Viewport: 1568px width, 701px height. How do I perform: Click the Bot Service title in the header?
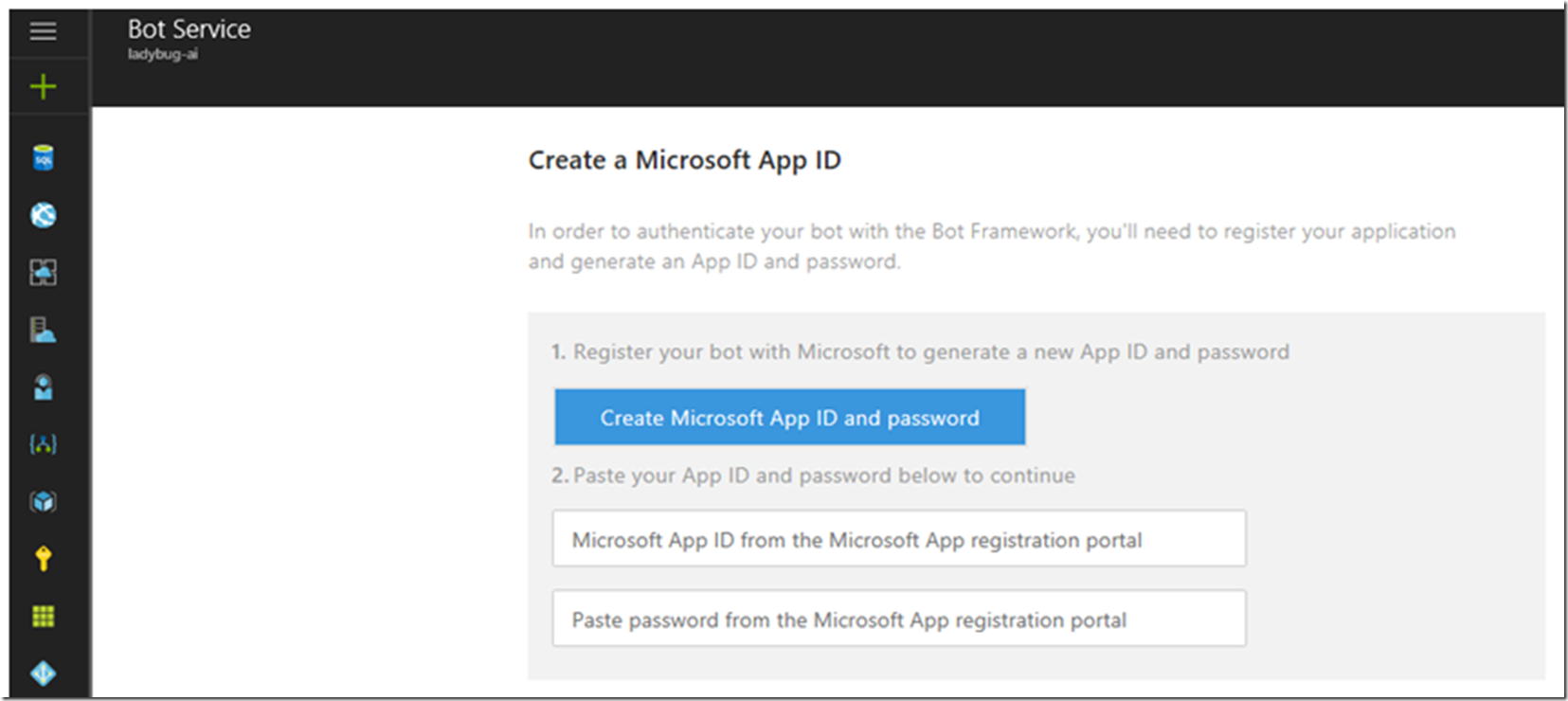coord(189,29)
